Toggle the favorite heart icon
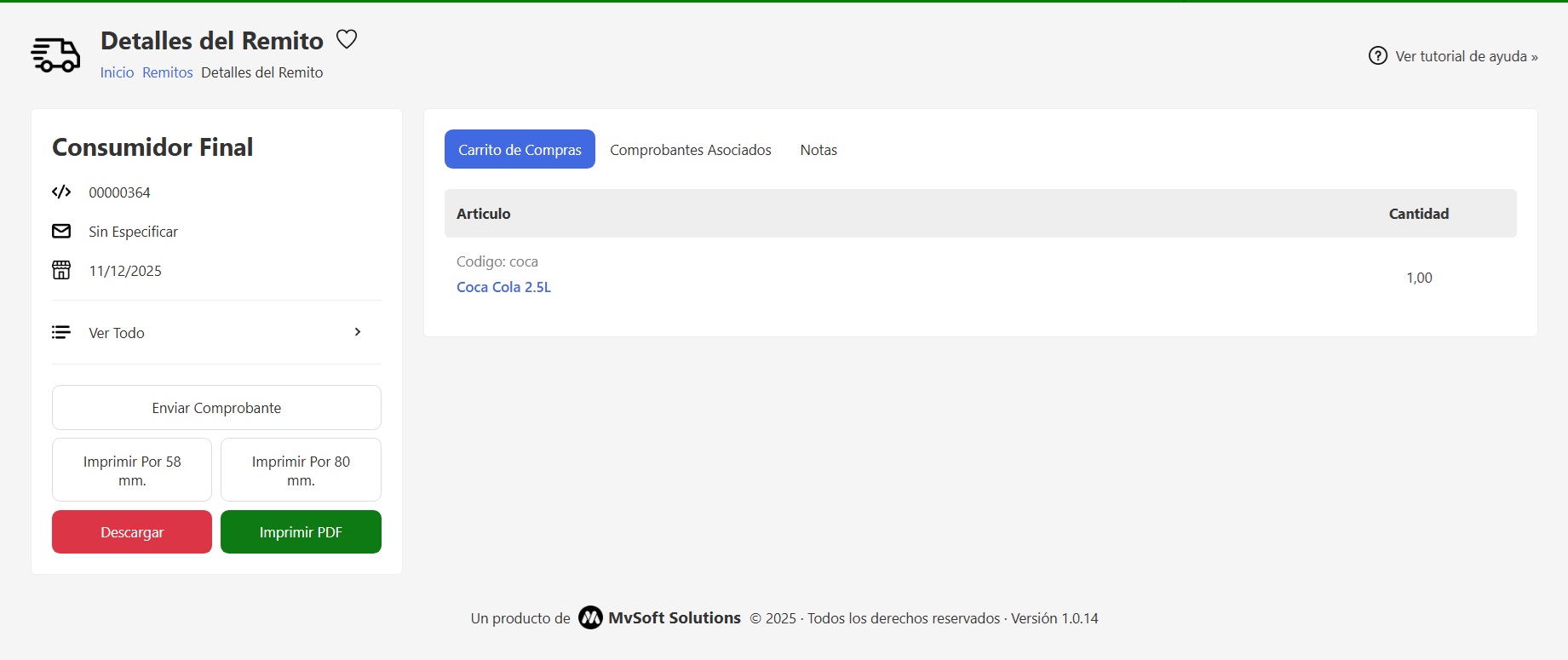Screen dimensions: 1568x660 pyautogui.click(x=347, y=39)
